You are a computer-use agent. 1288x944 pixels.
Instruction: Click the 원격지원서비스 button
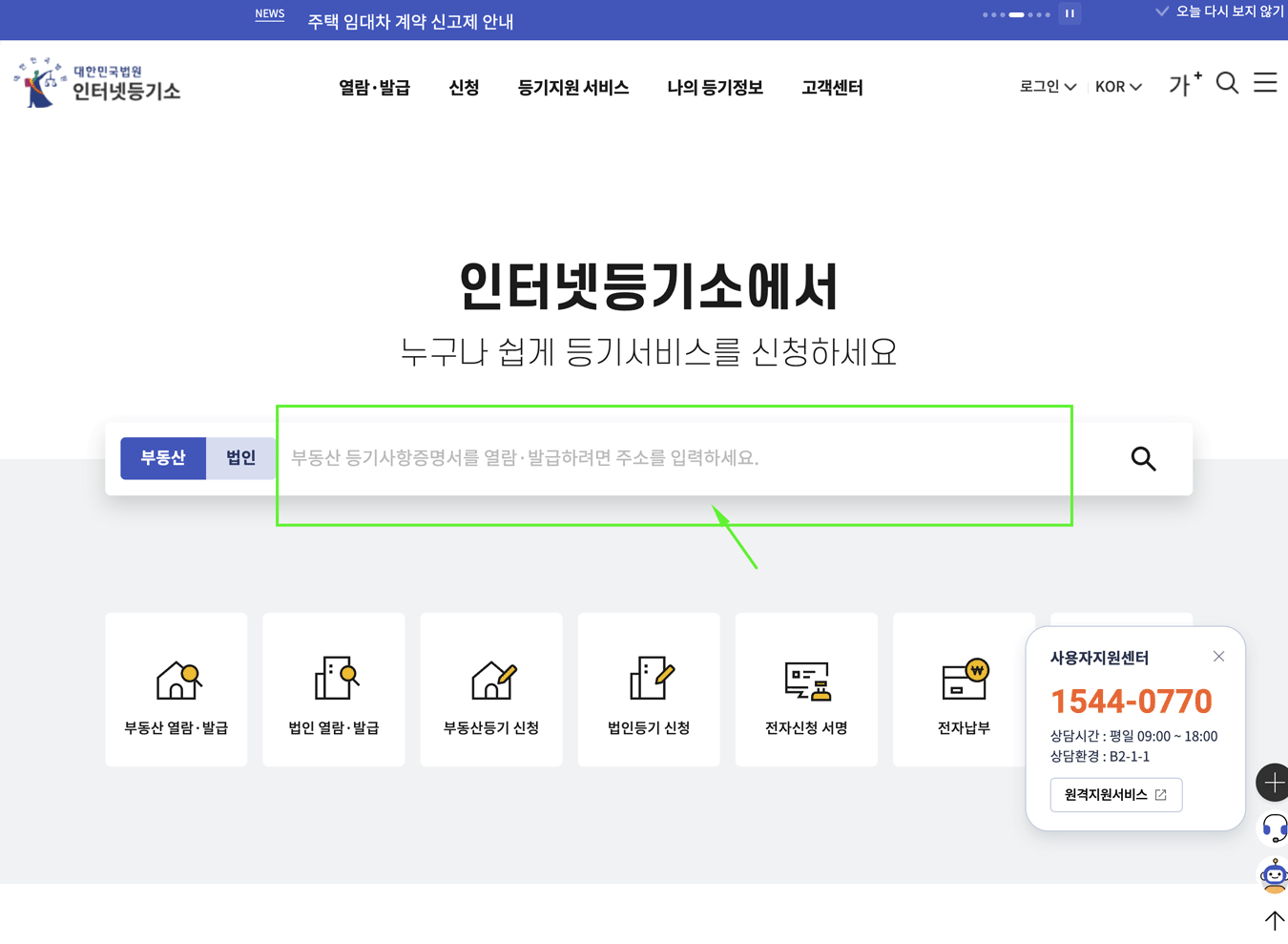click(1115, 794)
